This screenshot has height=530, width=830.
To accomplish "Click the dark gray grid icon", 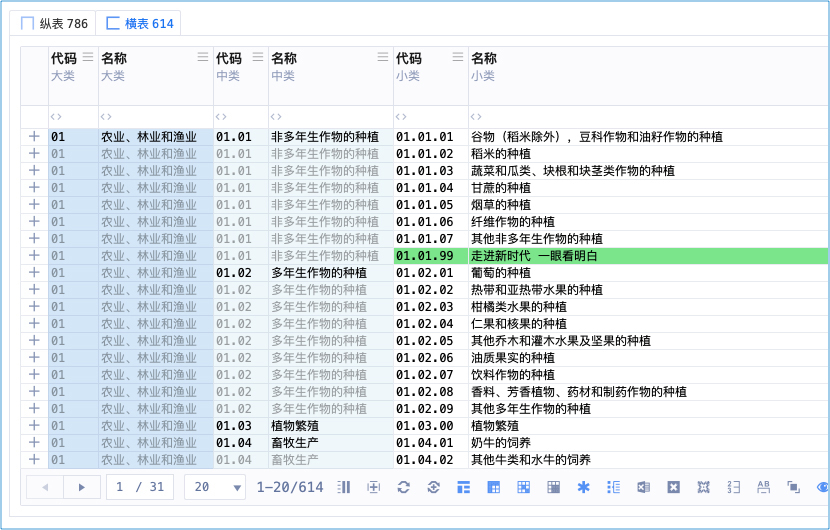I will [554, 487].
